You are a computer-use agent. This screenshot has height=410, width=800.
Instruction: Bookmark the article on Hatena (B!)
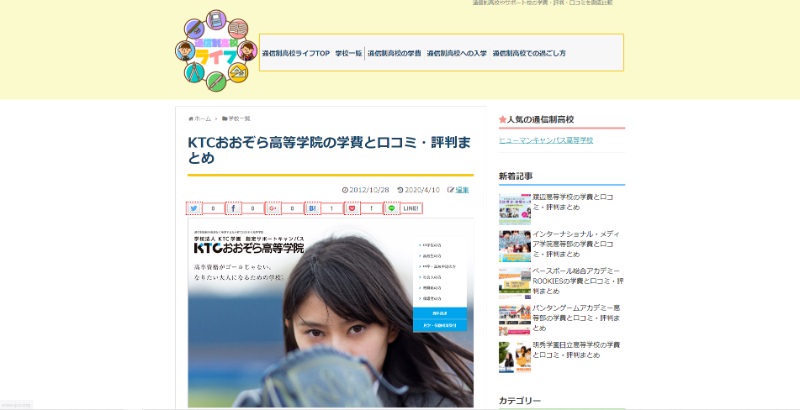pos(312,208)
